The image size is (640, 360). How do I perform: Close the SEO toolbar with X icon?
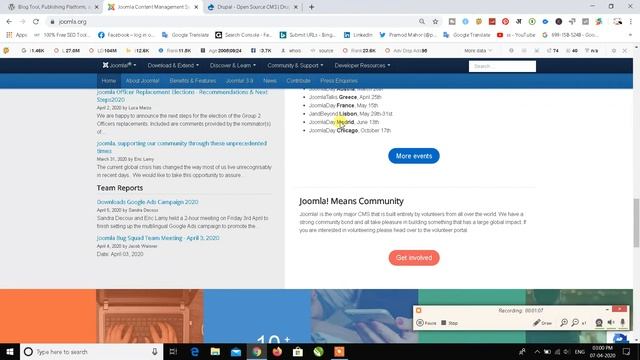pyautogui.click(x=624, y=51)
